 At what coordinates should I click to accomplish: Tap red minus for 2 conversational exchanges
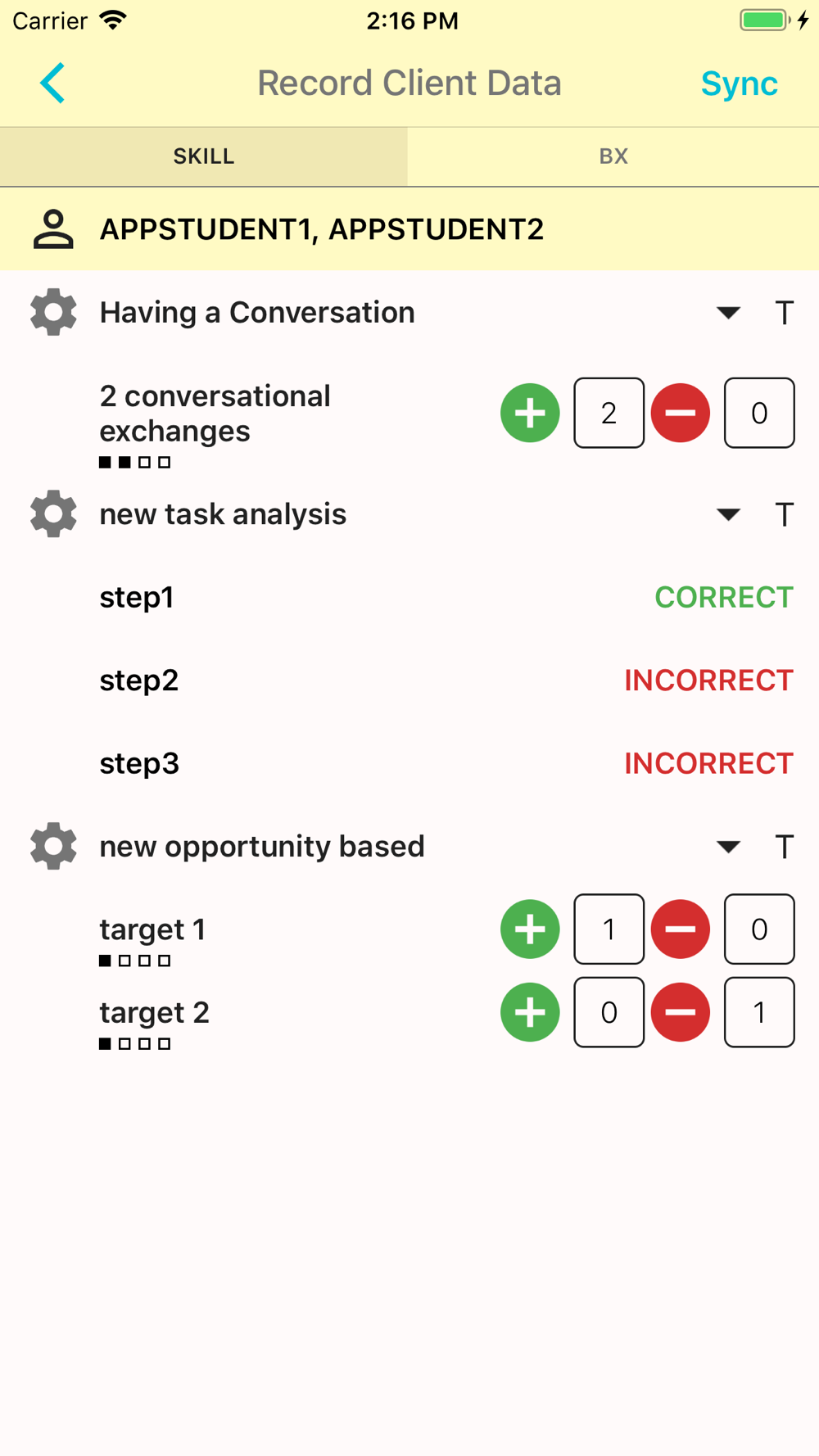pyautogui.click(x=680, y=413)
